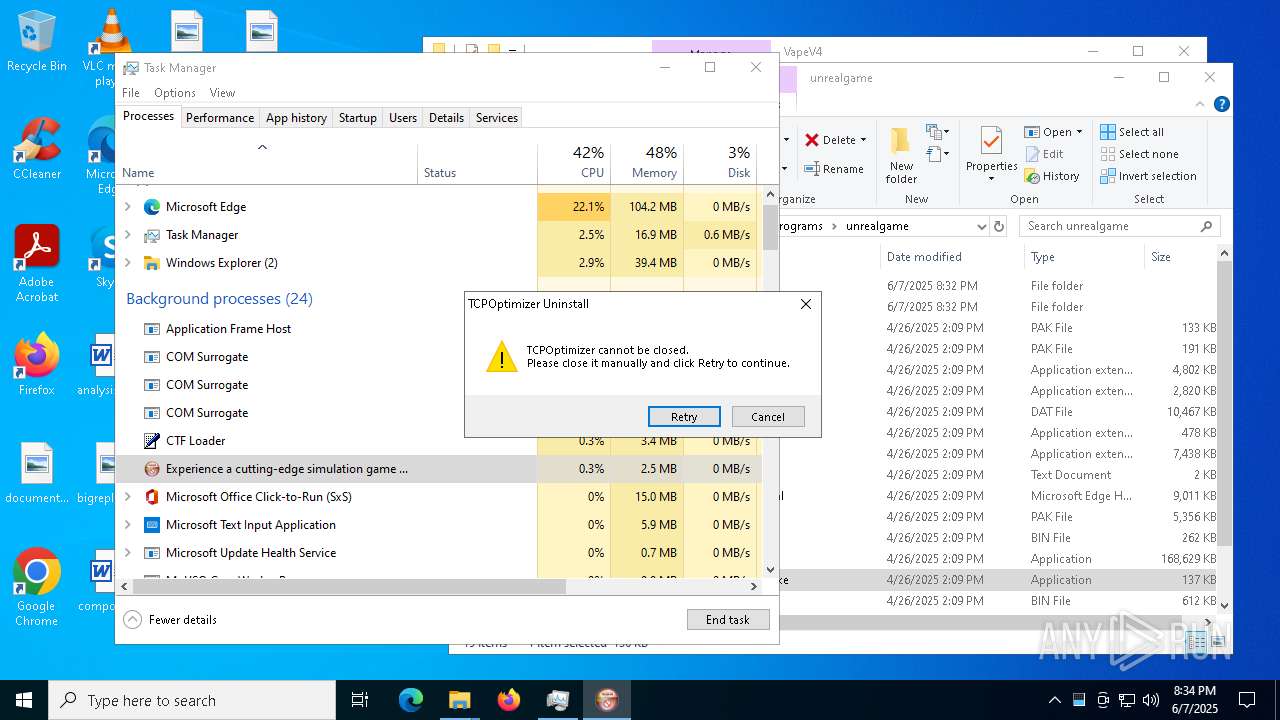Open Task Manager Options menu

point(175,93)
